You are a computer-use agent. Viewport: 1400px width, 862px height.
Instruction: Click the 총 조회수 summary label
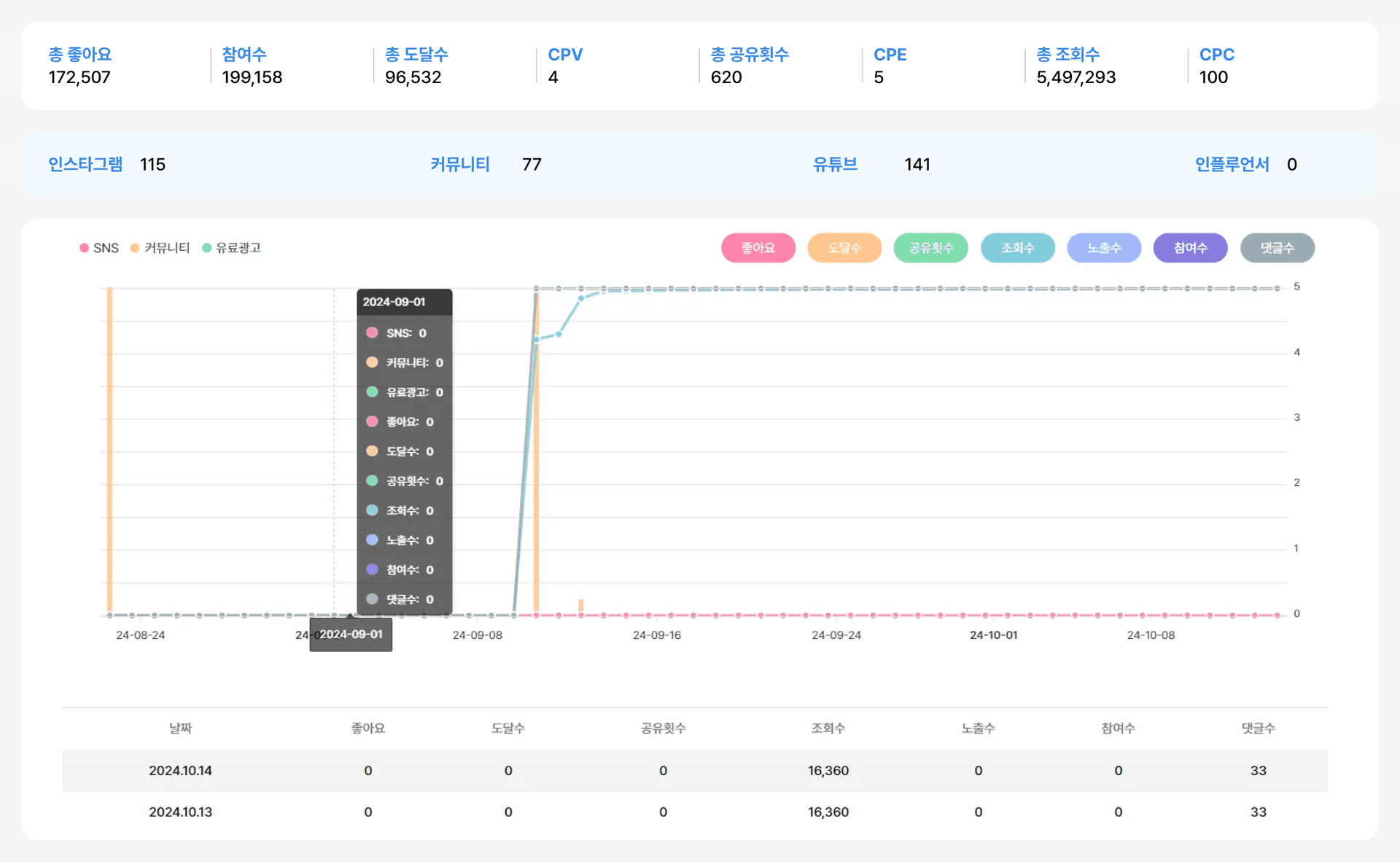(x=1067, y=55)
